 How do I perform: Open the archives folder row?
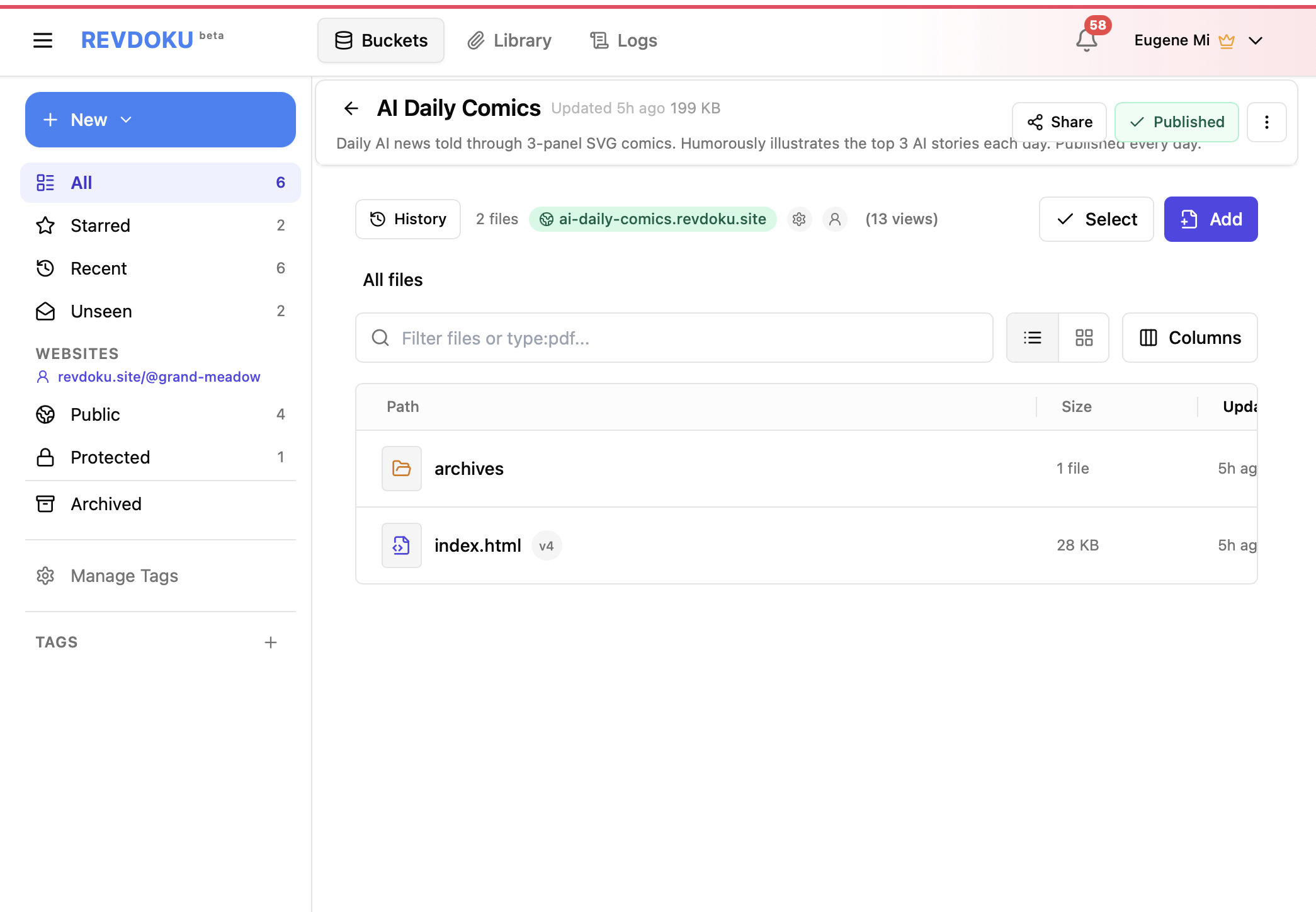807,469
